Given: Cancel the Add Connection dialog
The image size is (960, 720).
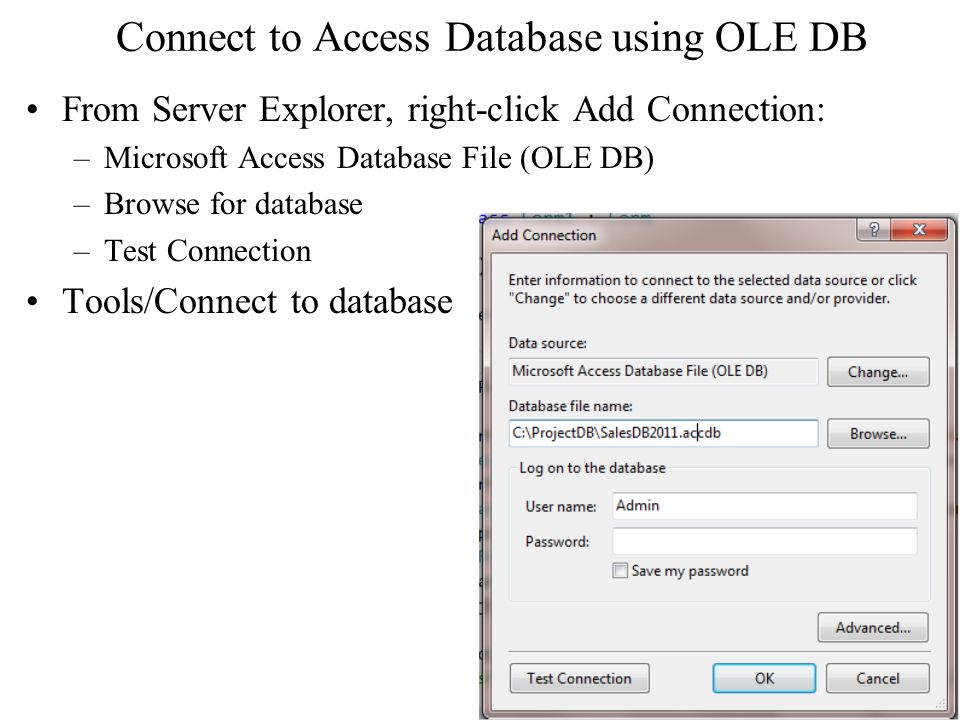Looking at the screenshot, I should (877, 678).
